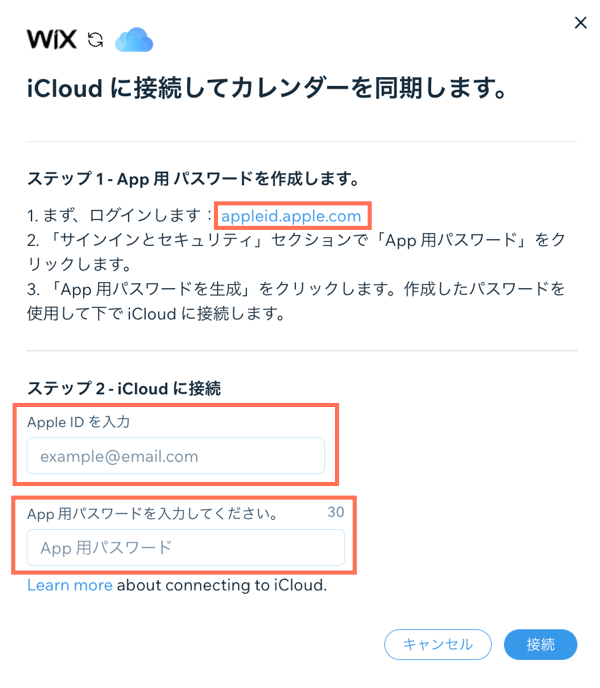Click the Wix logo
600x688 pixels.
click(x=51, y=40)
